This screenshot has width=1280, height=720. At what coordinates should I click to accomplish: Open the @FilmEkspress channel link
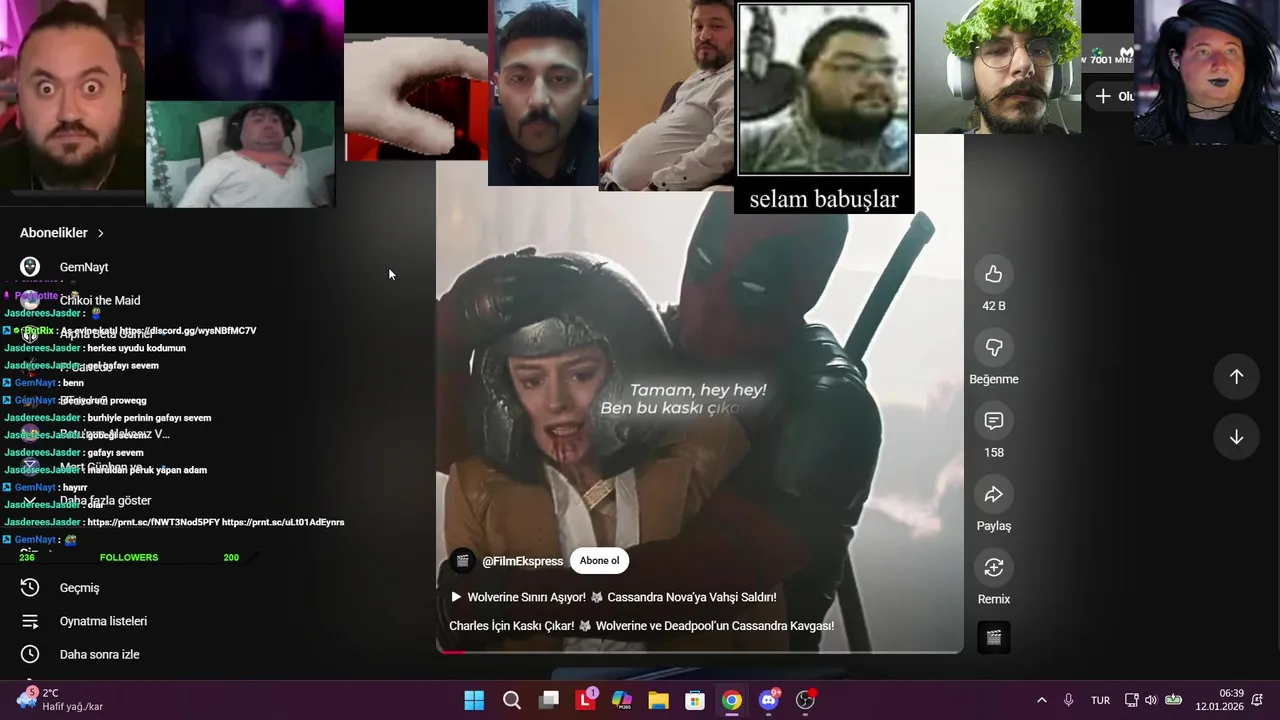pos(522,561)
